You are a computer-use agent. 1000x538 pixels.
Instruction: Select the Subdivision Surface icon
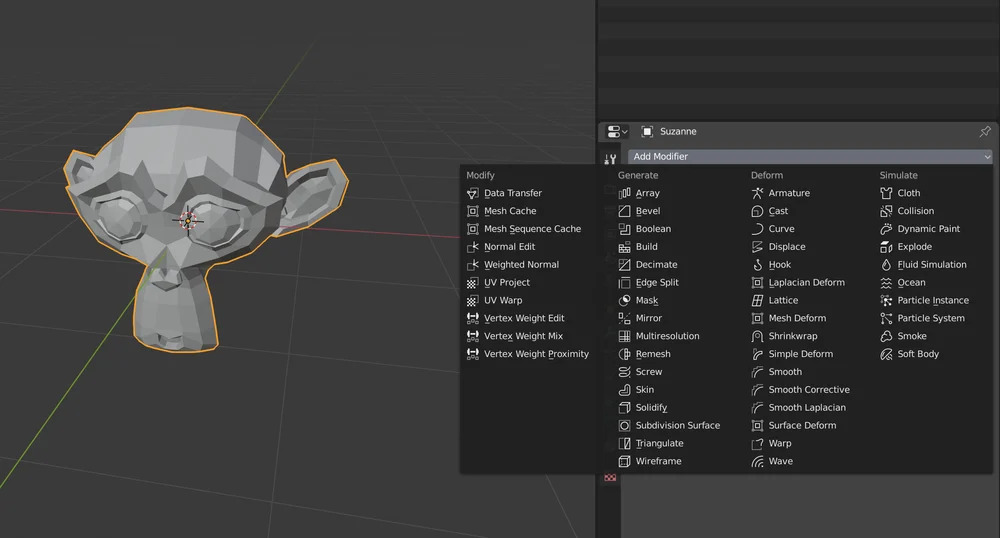[625, 426]
